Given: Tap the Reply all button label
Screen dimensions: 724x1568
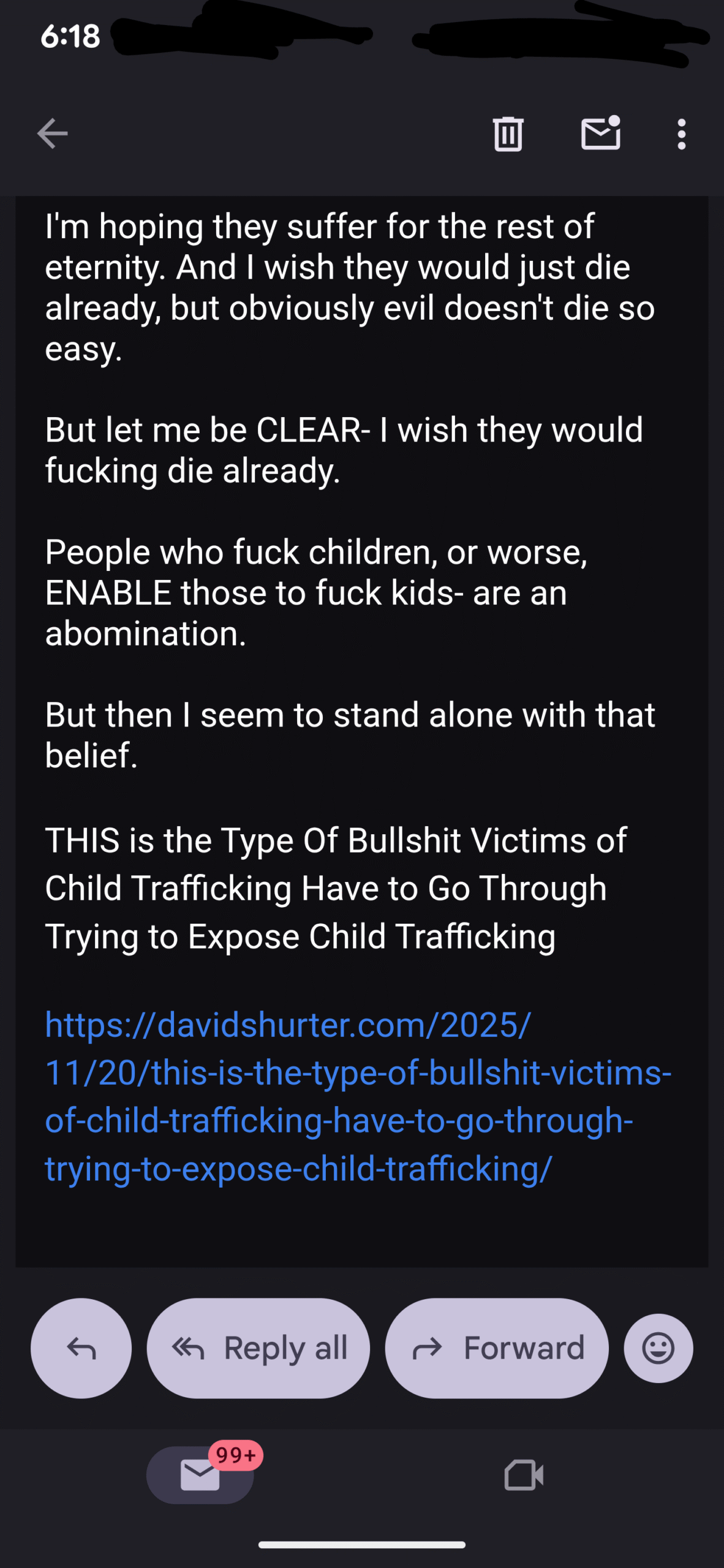Looking at the screenshot, I should coord(286,1348).
